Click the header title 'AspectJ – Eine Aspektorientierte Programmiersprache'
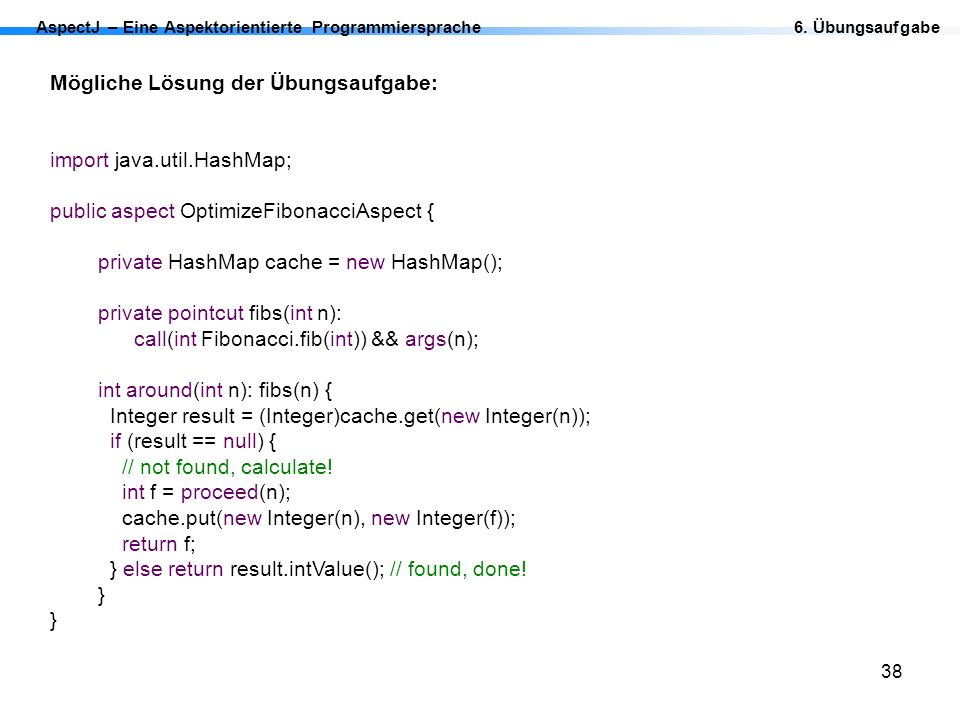Viewport: 960px width, 720px height. [x=258, y=28]
